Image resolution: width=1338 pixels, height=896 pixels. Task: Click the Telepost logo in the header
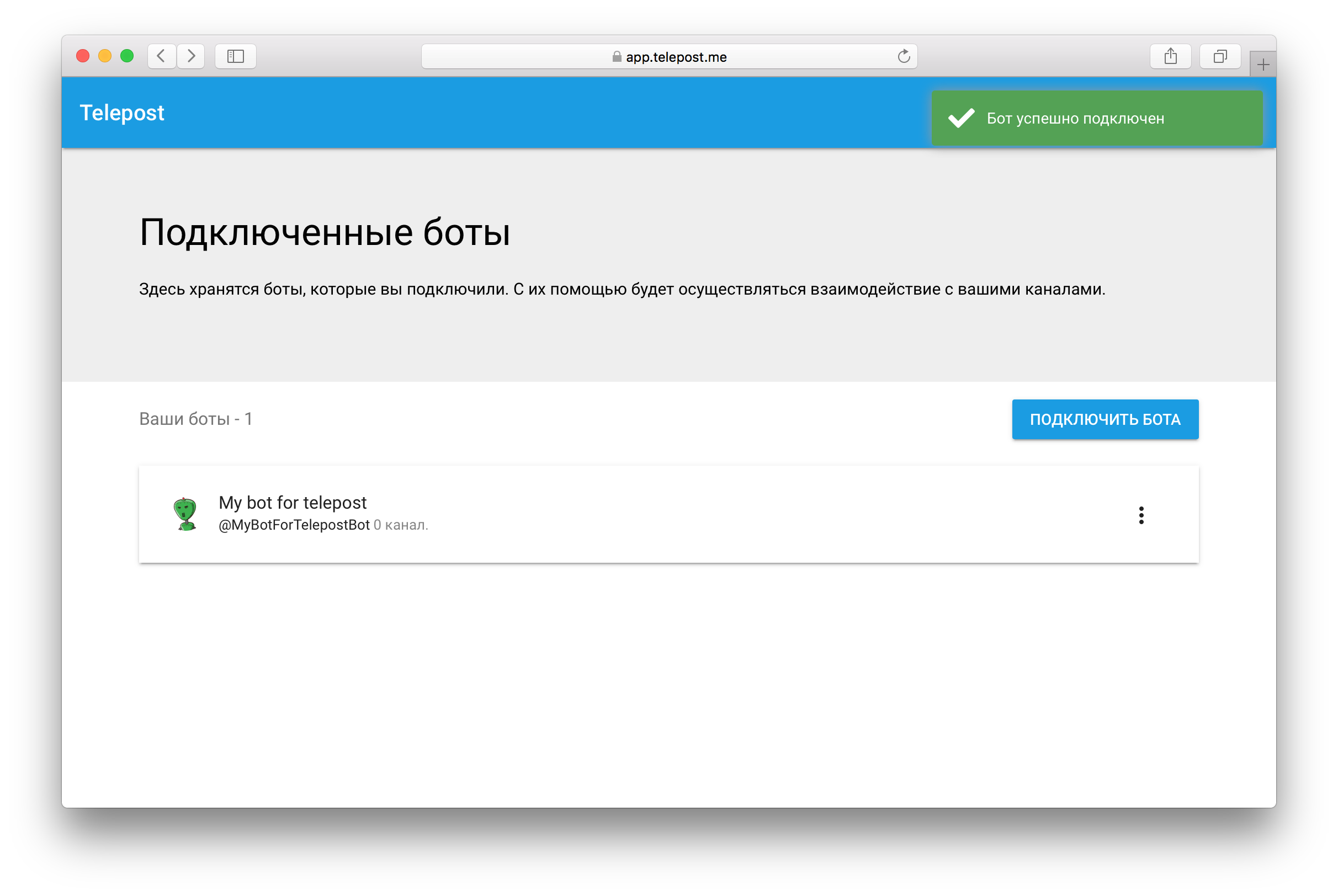(x=123, y=113)
